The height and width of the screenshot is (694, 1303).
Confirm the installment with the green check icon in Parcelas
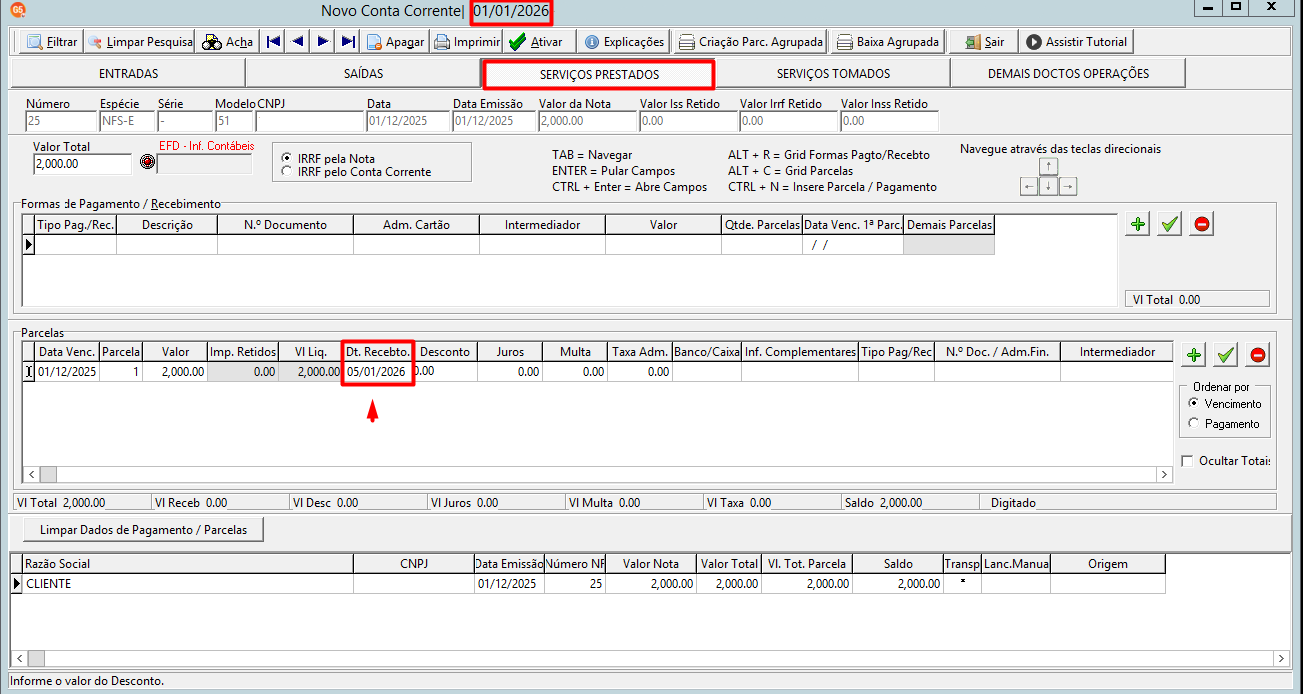(1226, 354)
